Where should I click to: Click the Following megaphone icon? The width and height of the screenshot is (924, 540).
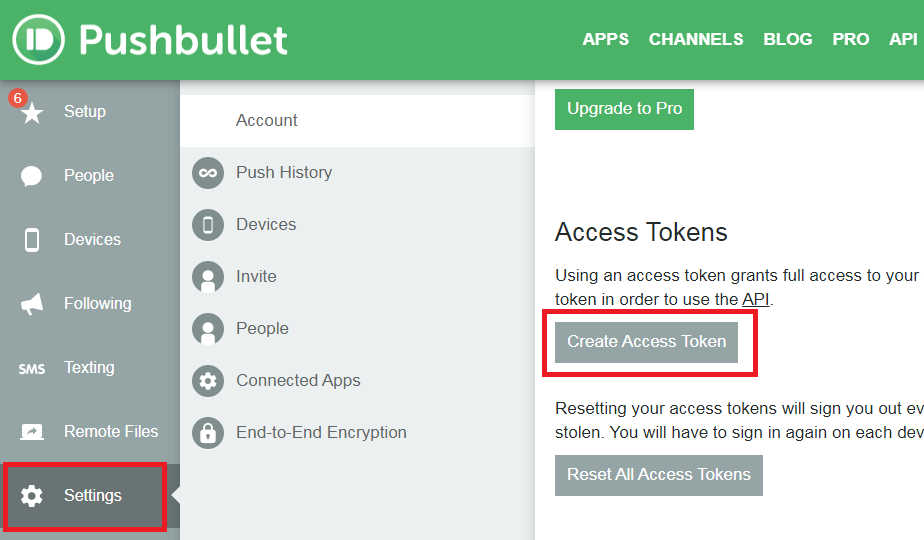click(32, 304)
